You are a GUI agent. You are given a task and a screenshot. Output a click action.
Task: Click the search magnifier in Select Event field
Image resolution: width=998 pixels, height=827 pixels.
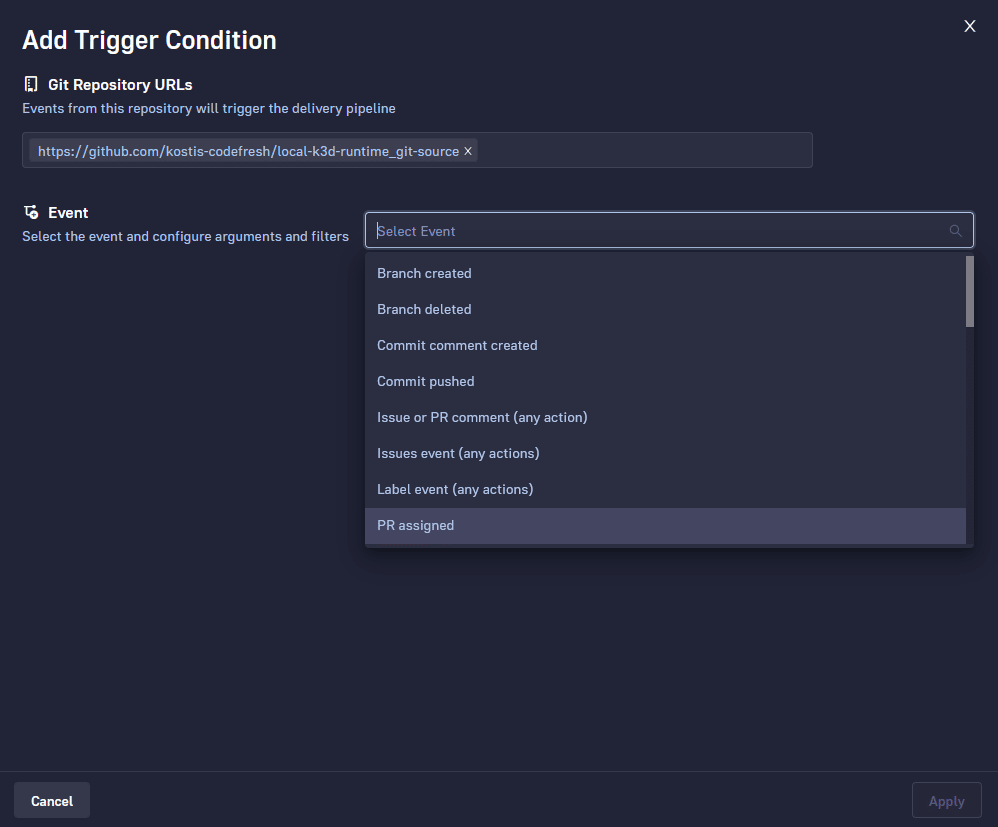click(x=955, y=230)
